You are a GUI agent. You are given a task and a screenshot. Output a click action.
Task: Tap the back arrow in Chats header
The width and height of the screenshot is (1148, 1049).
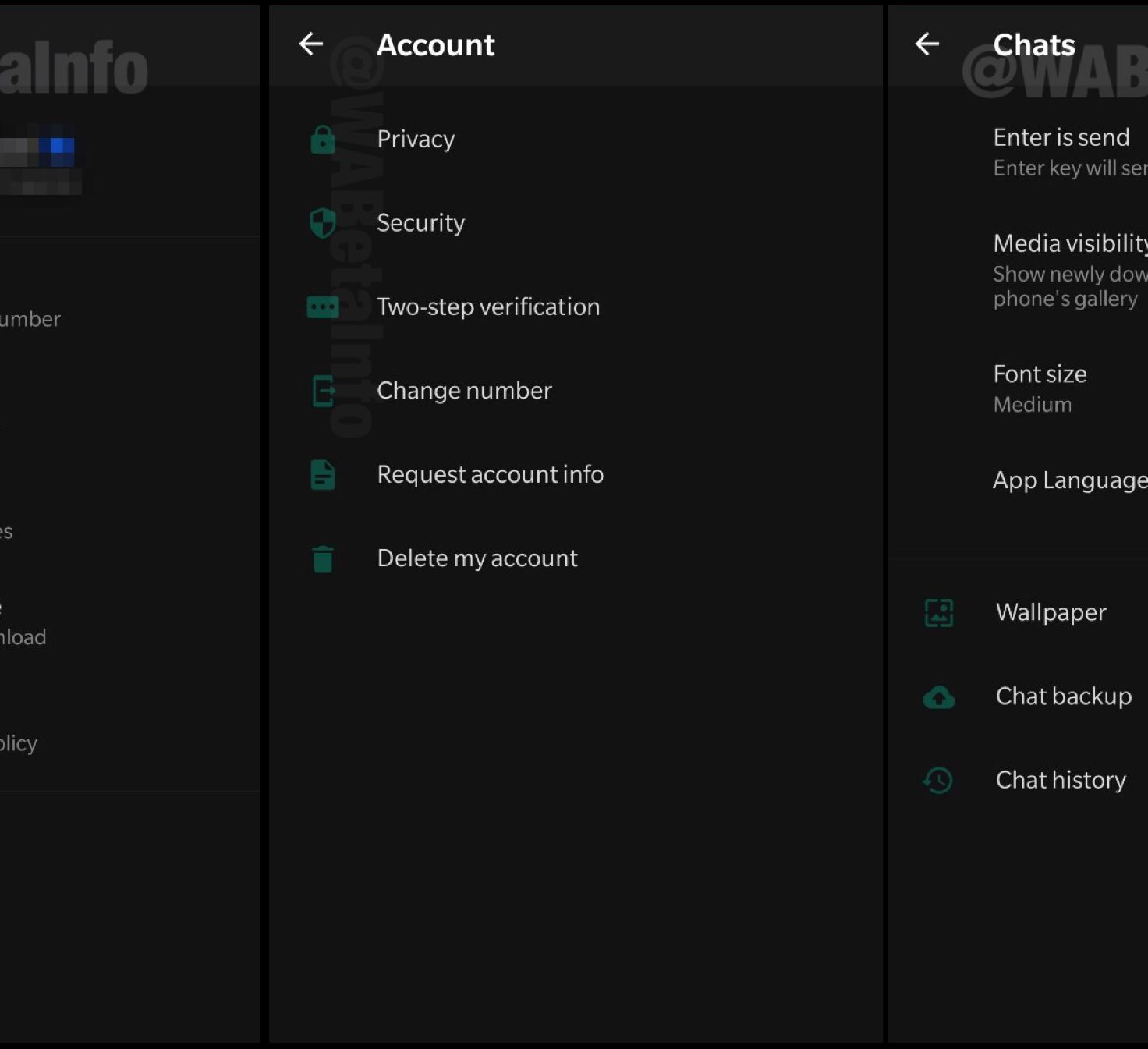tap(927, 44)
